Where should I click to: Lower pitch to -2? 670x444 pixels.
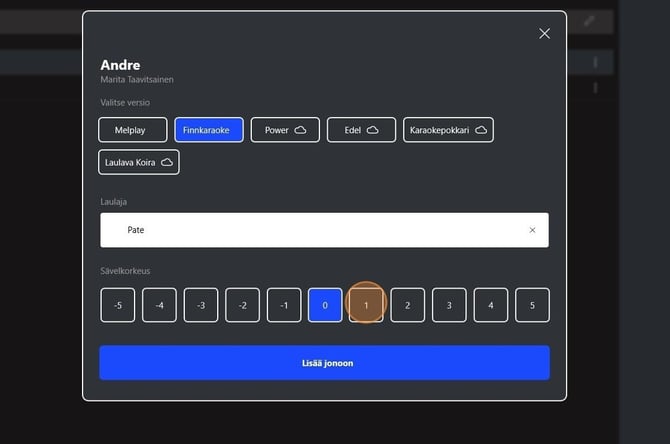click(242, 305)
